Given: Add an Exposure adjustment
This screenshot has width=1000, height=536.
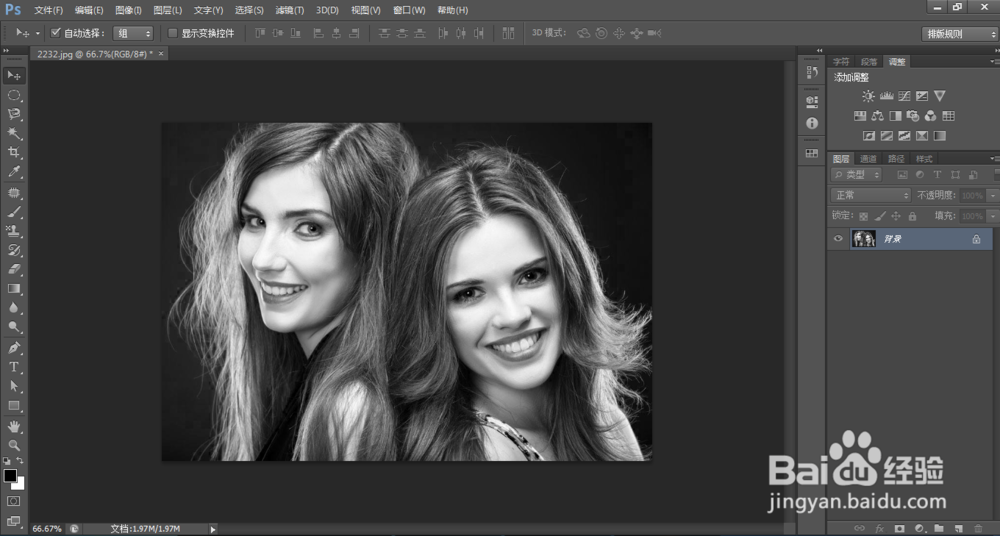Looking at the screenshot, I should tap(922, 96).
